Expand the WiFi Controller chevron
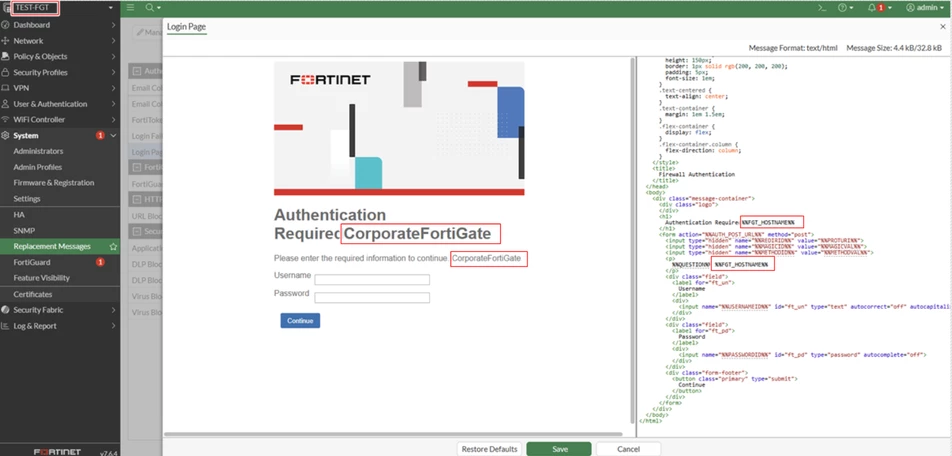This screenshot has width=952, height=456. point(114,120)
